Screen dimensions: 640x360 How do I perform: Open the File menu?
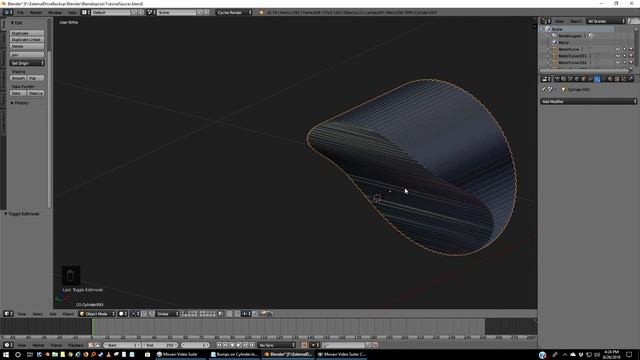coord(20,12)
